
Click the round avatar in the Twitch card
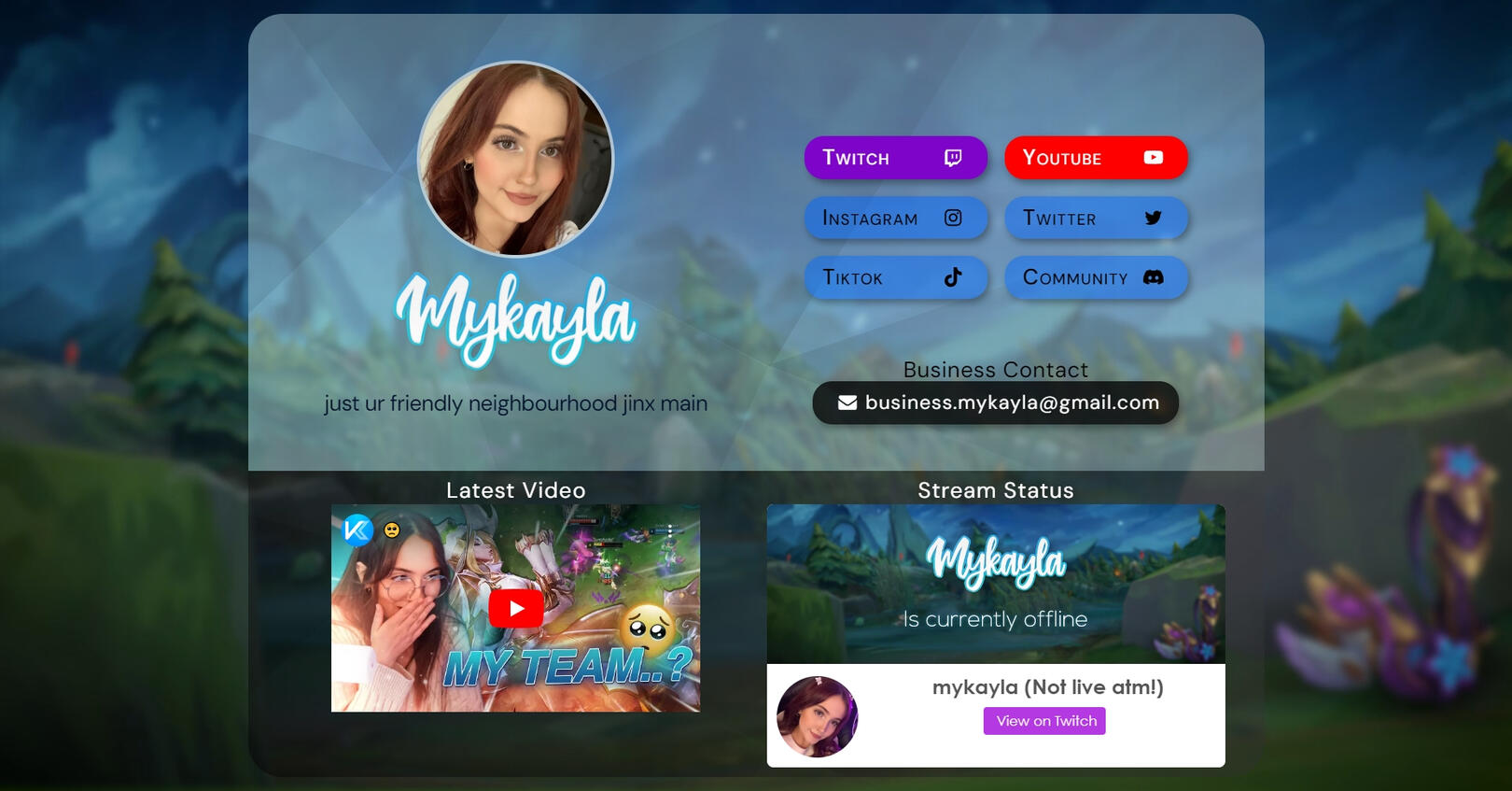tap(817, 716)
